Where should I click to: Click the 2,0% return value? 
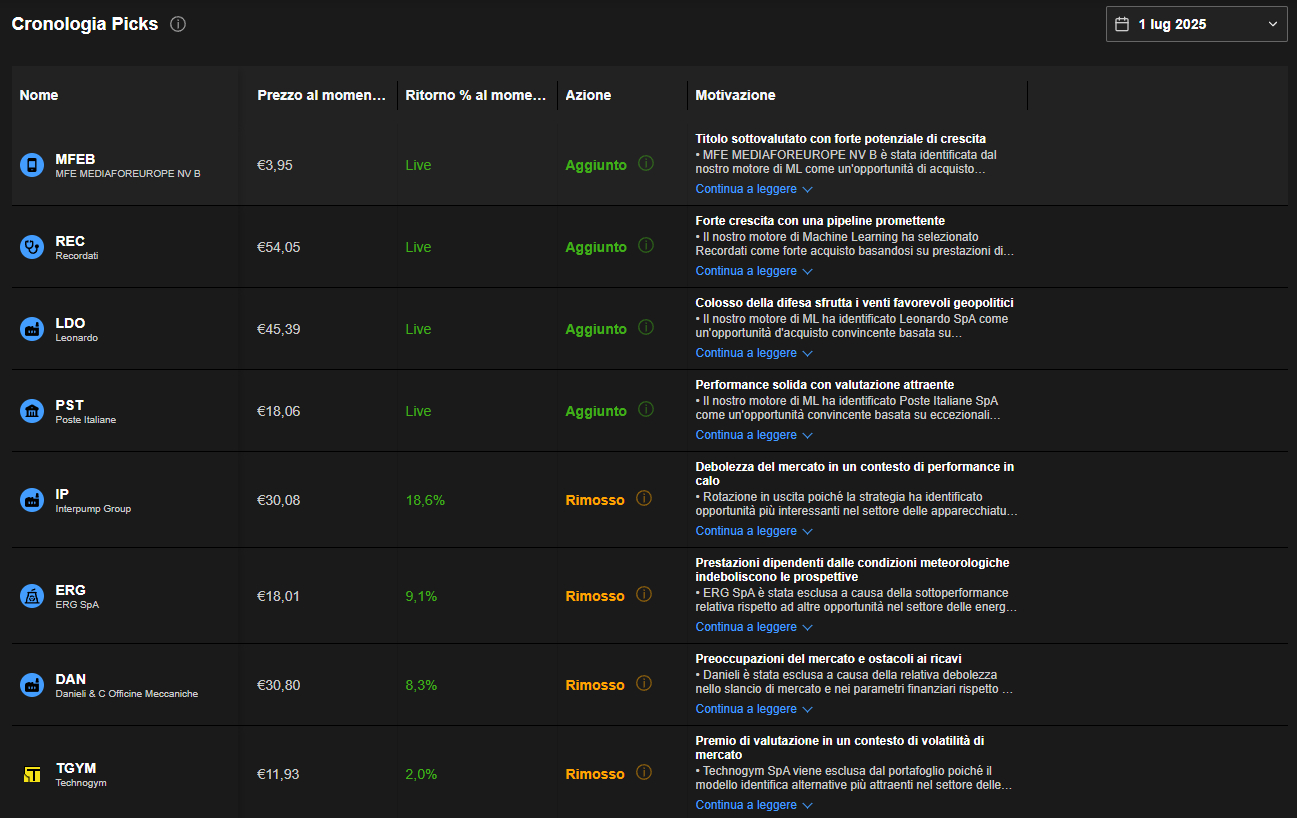pyautogui.click(x=421, y=774)
